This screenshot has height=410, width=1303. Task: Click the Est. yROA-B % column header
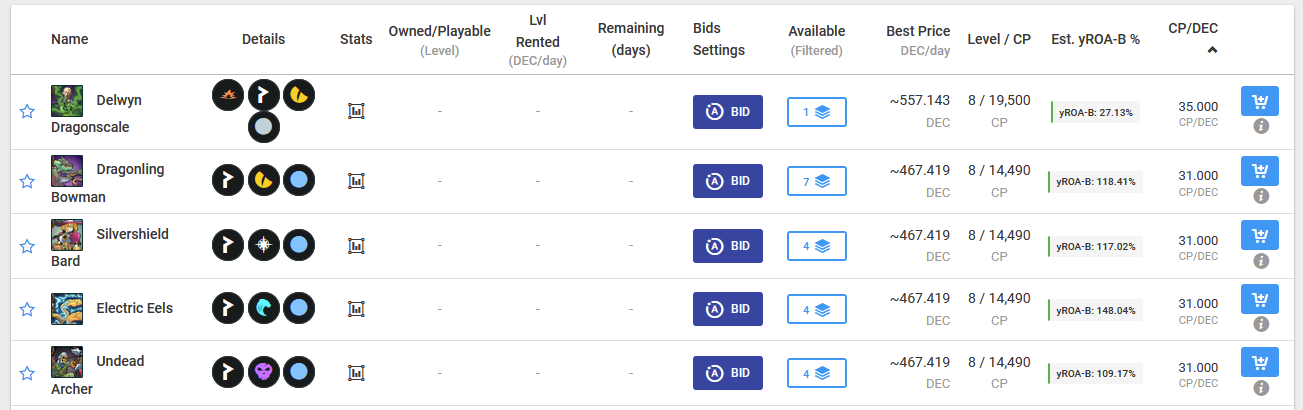point(1095,40)
